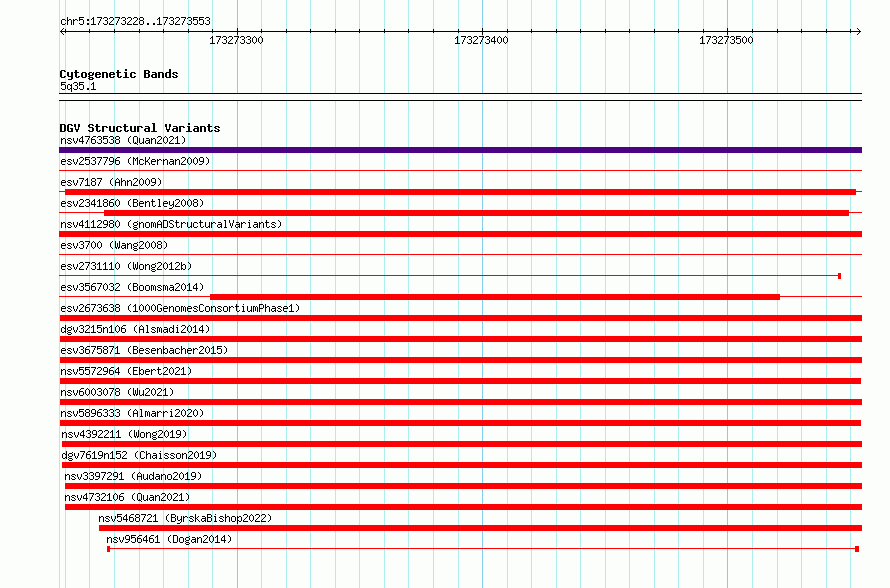This screenshot has height=588, width=890.
Task: Click the 173273300 ruler position
Action: point(236,40)
